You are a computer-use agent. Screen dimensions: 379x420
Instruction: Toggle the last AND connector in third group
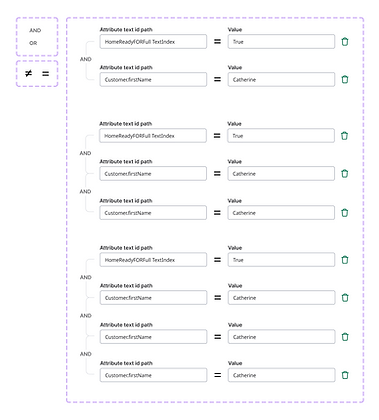pos(86,354)
